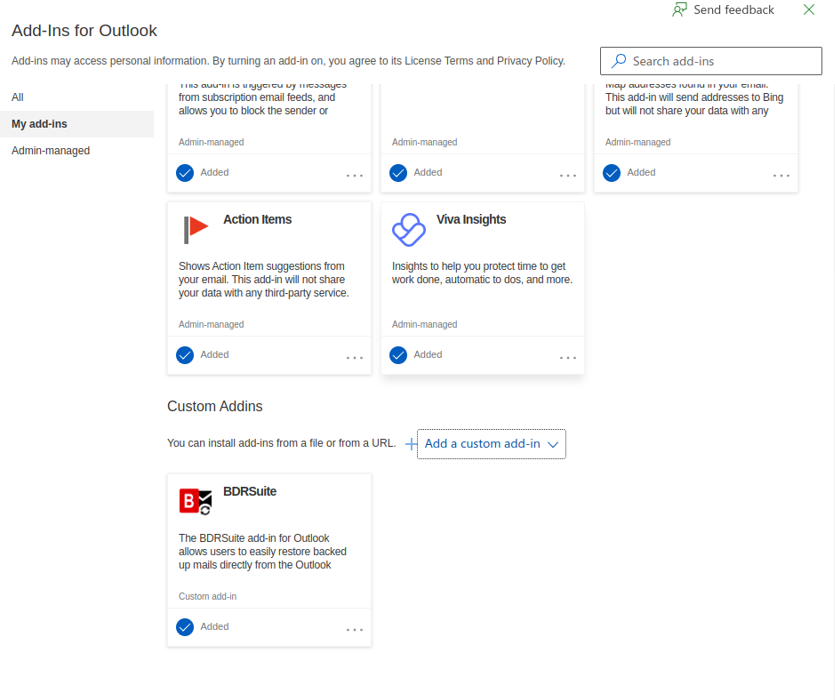This screenshot has width=835, height=700.
Task: Click the "Shows Action Item suggestions" description
Action: pos(264,280)
